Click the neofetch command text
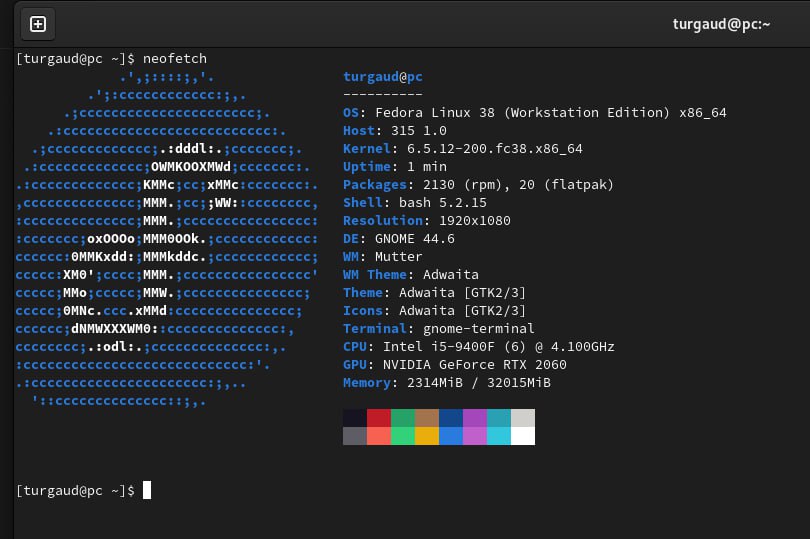Image resolution: width=810 pixels, height=539 pixels. (x=175, y=58)
